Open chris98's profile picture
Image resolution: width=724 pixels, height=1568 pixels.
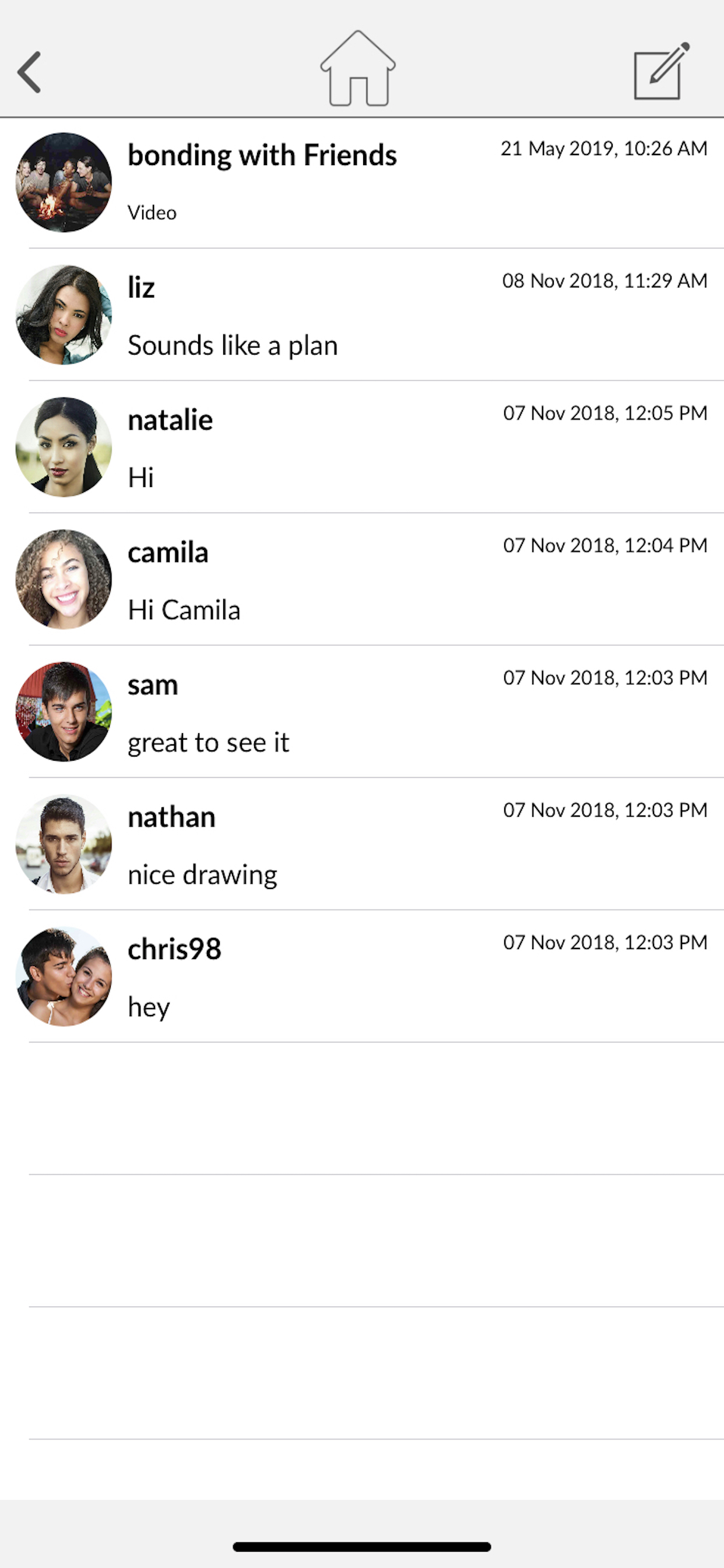tap(64, 977)
